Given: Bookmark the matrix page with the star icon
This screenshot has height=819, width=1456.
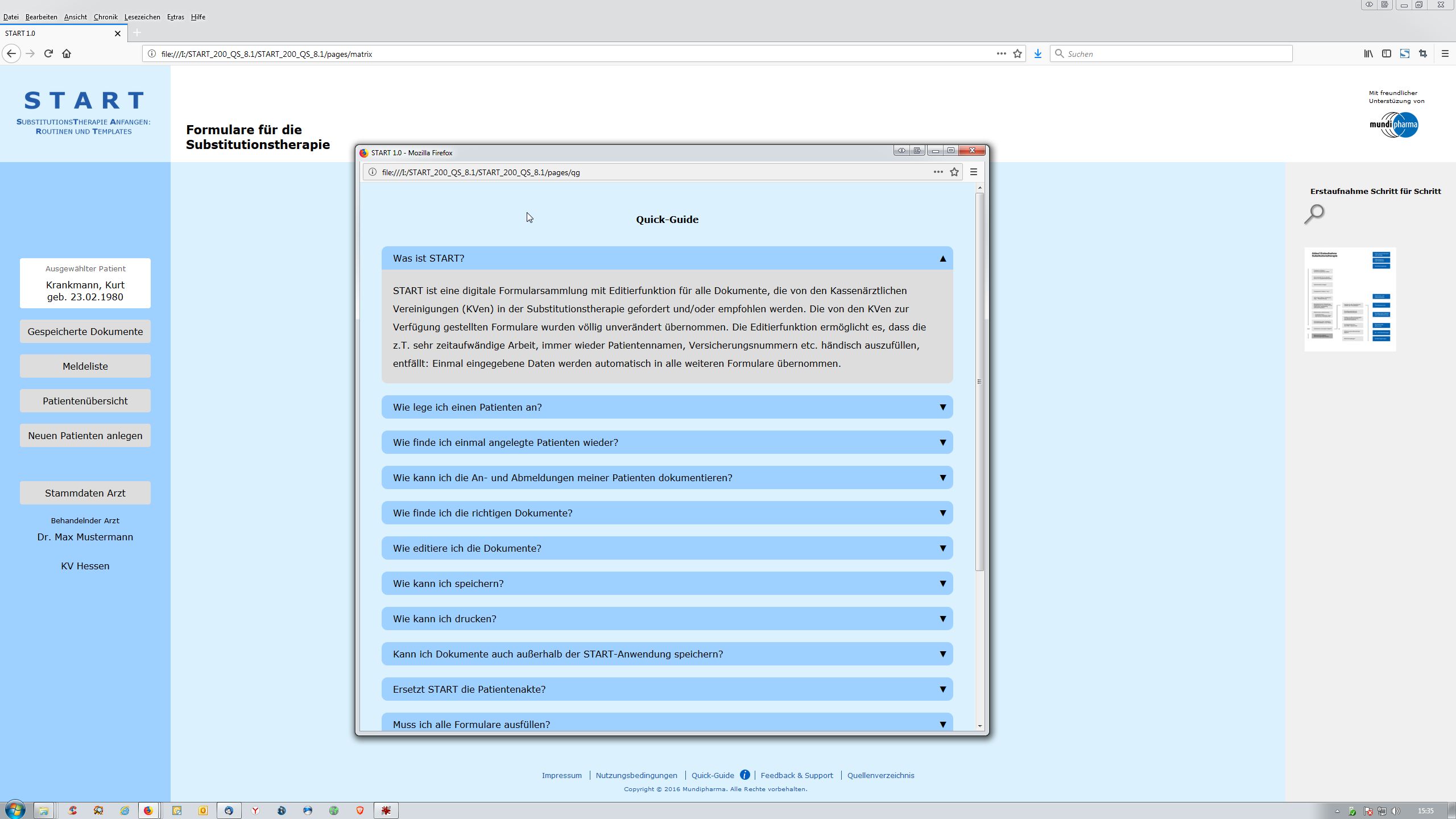Looking at the screenshot, I should 1017,53.
